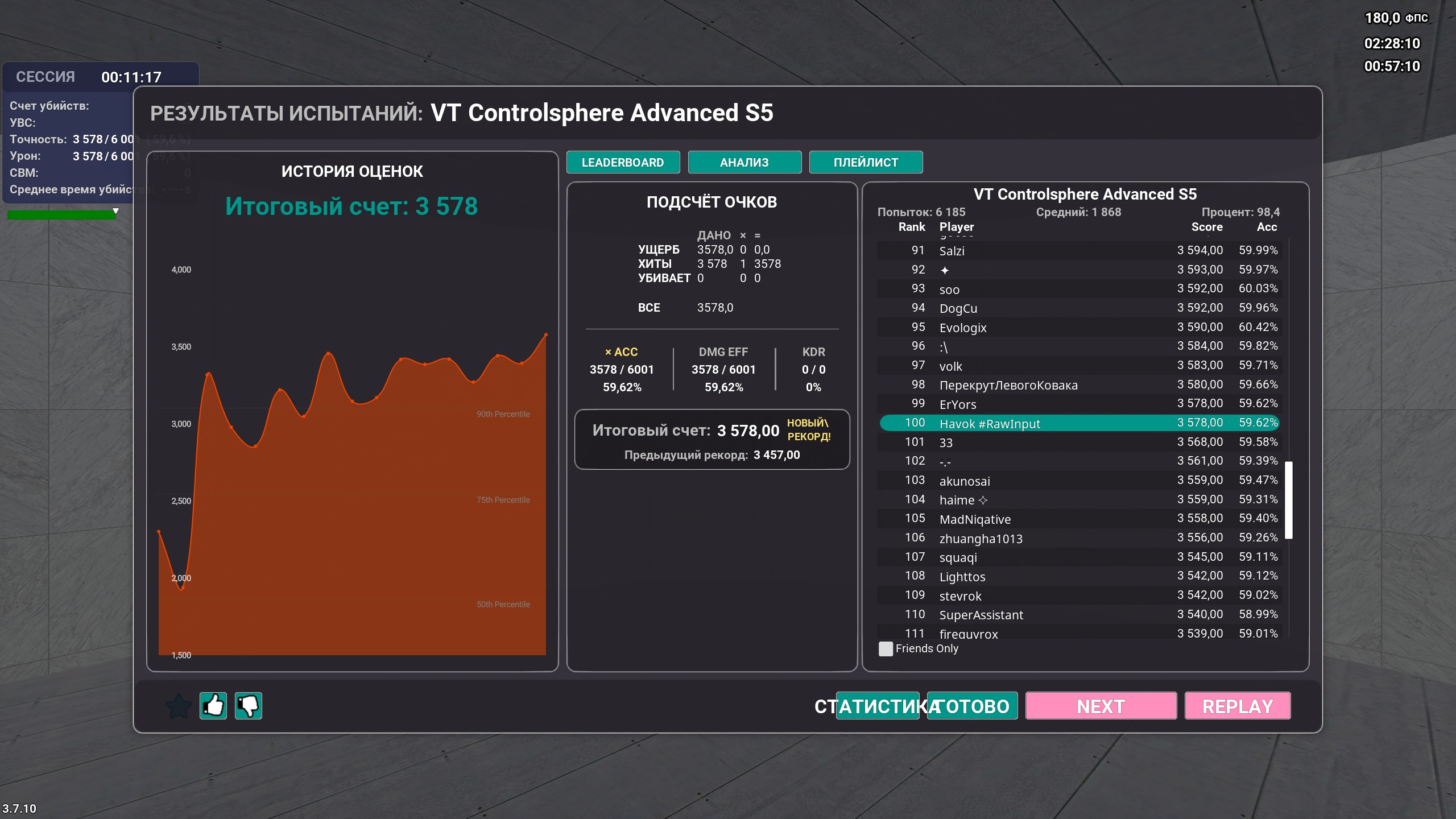Open the ПЛЕЙЛИСТ tab
The height and width of the screenshot is (819, 1456).
[x=866, y=163]
